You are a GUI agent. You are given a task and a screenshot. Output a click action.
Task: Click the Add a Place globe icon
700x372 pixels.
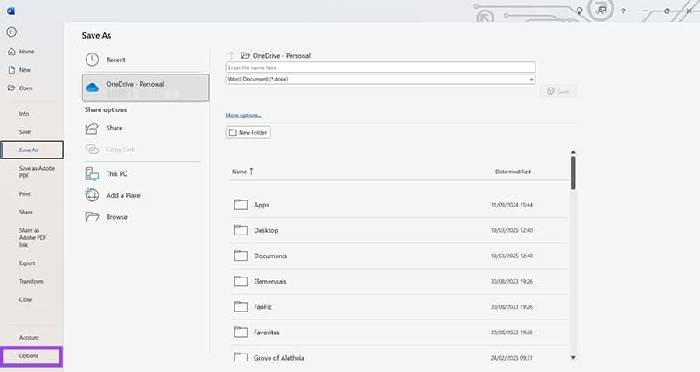pyautogui.click(x=92, y=195)
